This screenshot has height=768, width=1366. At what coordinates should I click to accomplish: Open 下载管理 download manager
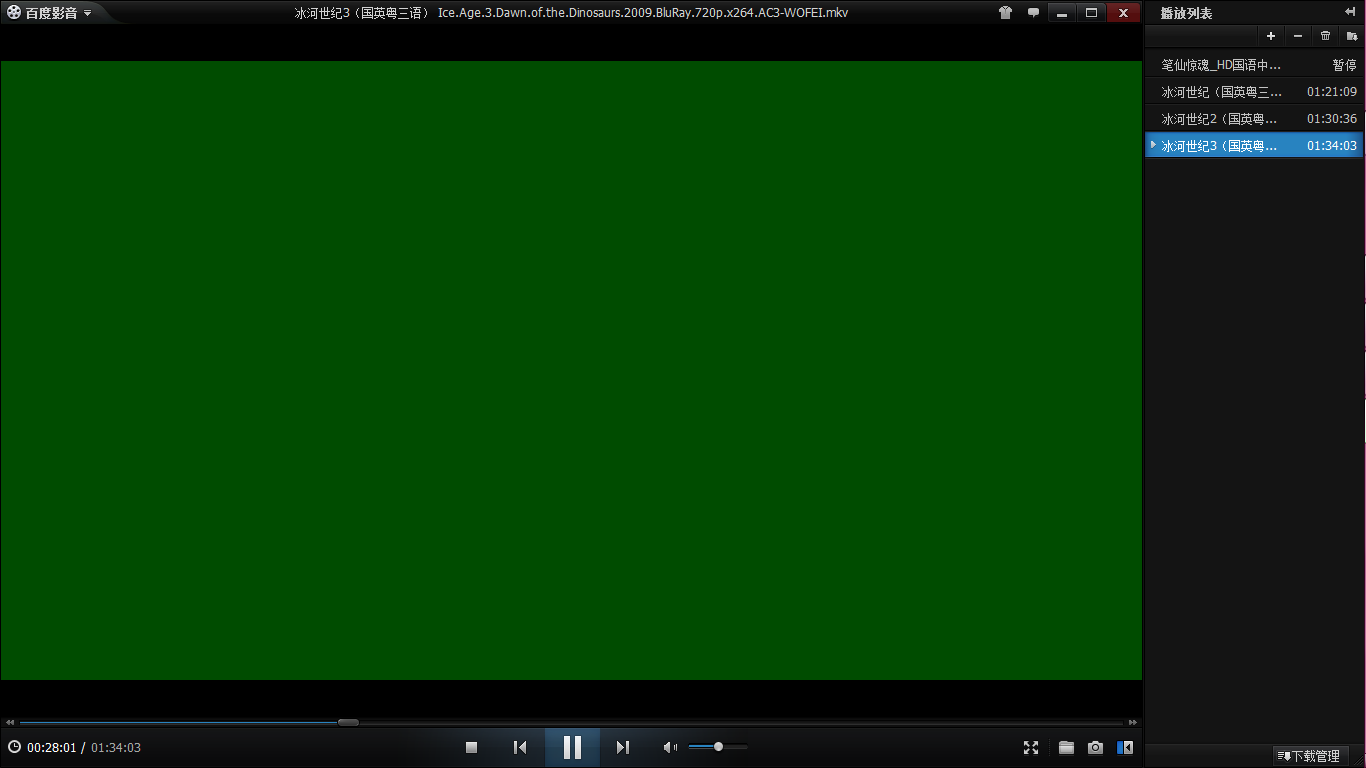1310,756
